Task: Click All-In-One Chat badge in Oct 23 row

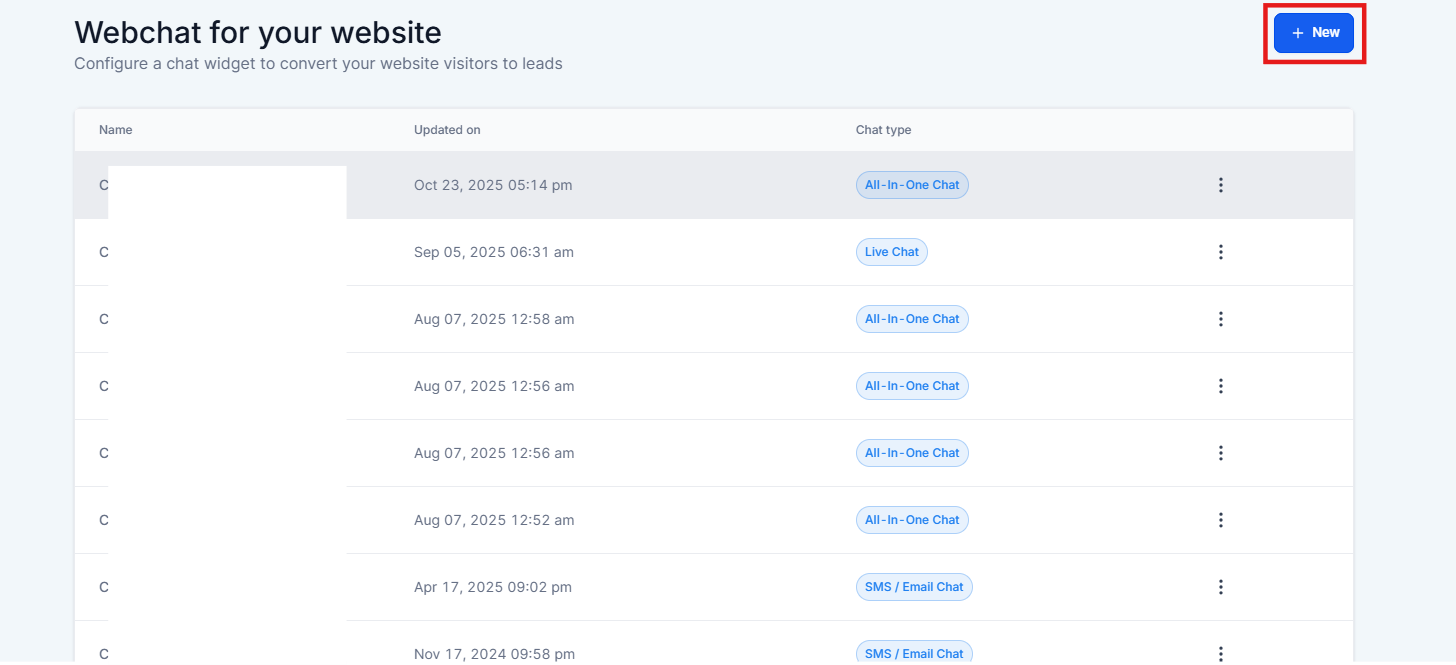Action: (911, 185)
